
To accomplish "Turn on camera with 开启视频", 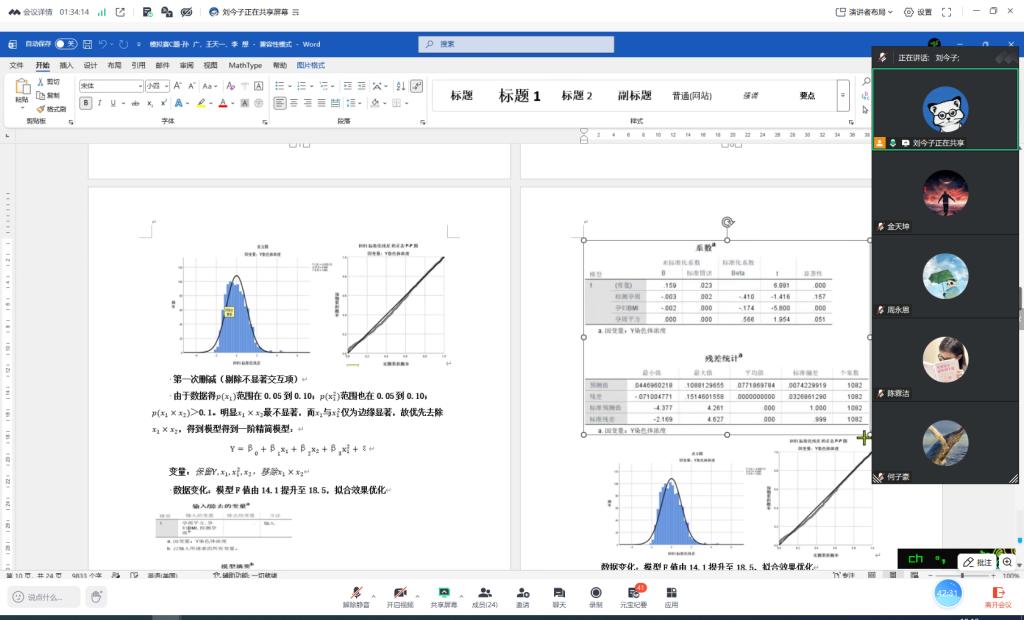I will pyautogui.click(x=400, y=596).
